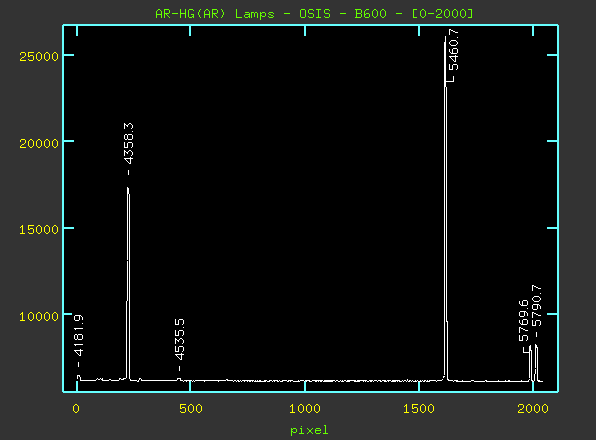Click the 500 x-axis tick label

[x=190, y=409]
